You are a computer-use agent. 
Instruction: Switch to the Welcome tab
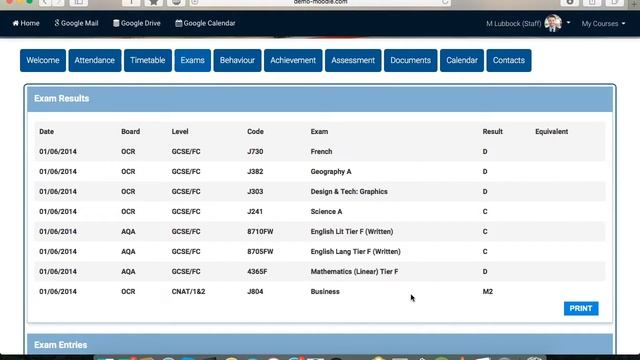coord(43,60)
